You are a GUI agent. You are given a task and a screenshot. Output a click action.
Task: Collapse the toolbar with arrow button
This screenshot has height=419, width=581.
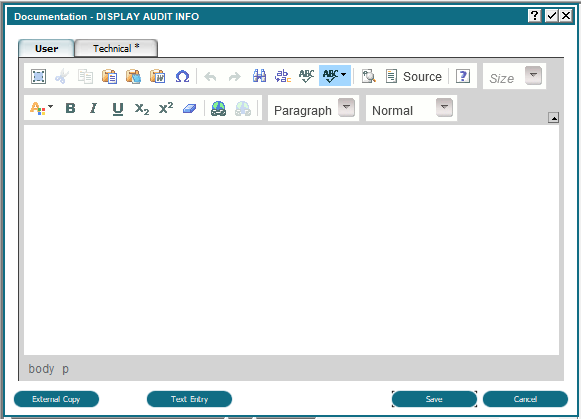point(554,118)
